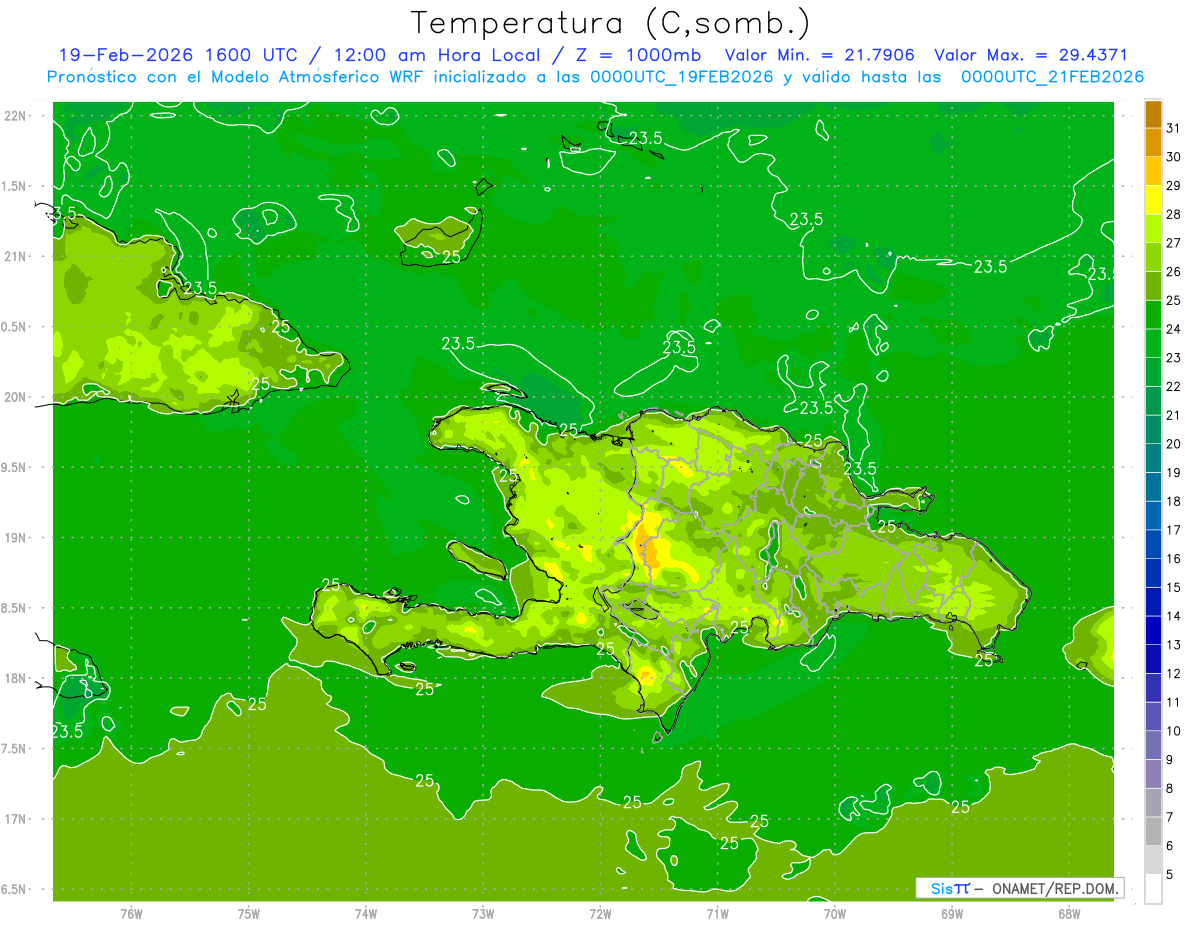Click the orange hot spot in central Hispaniola
The width and height of the screenshot is (1200, 927).
647,549
